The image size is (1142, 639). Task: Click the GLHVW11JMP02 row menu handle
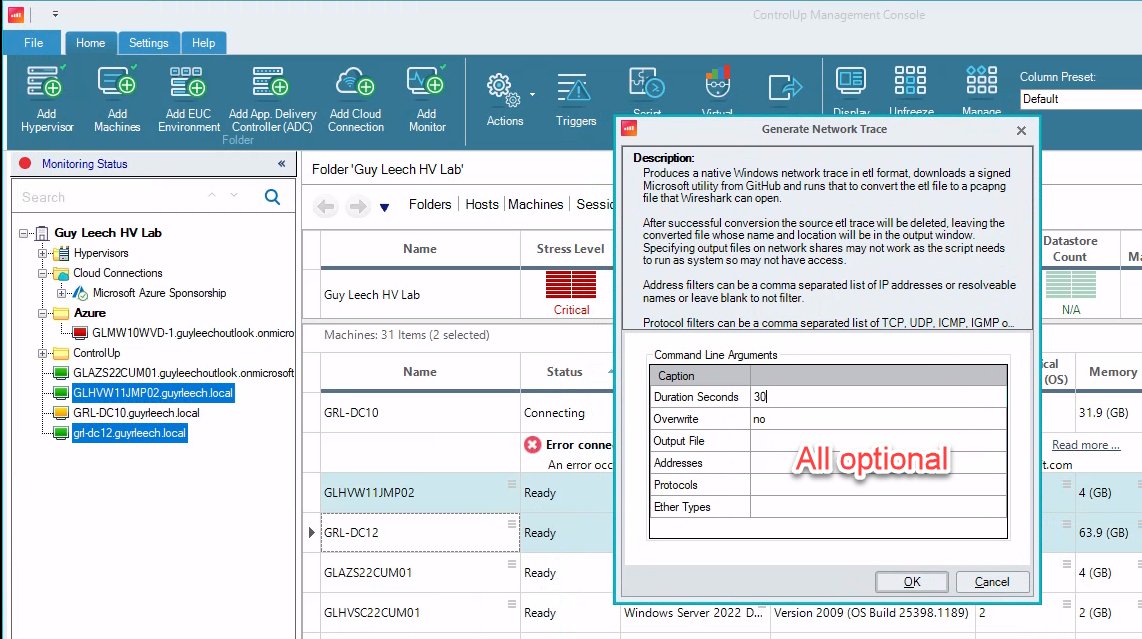pos(511,484)
